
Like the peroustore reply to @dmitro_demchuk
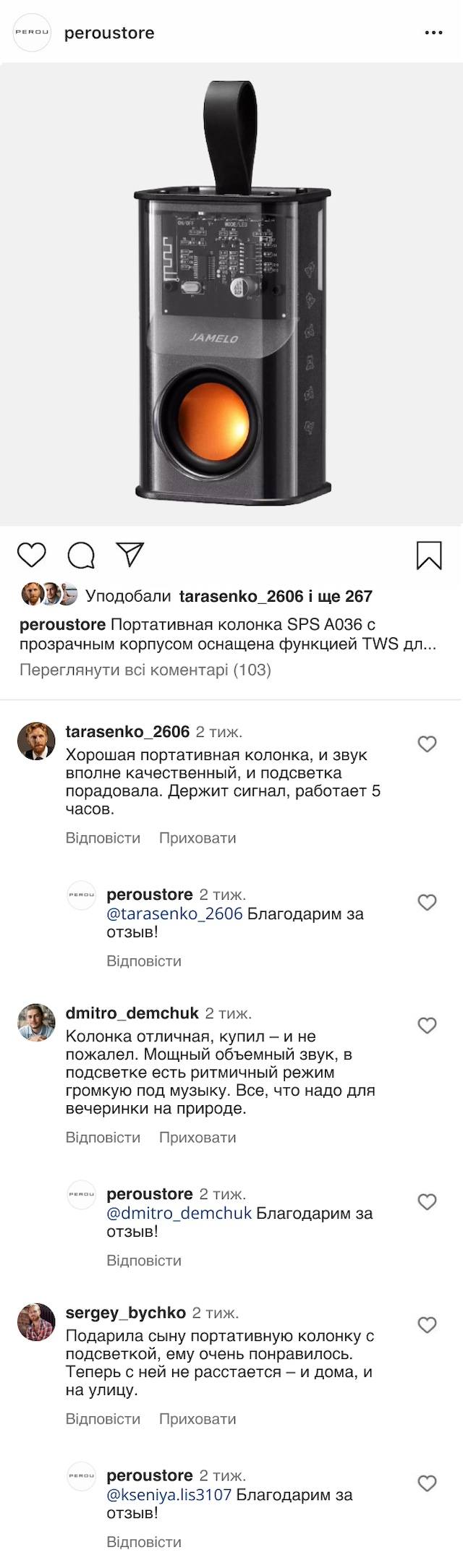pos(428,1201)
